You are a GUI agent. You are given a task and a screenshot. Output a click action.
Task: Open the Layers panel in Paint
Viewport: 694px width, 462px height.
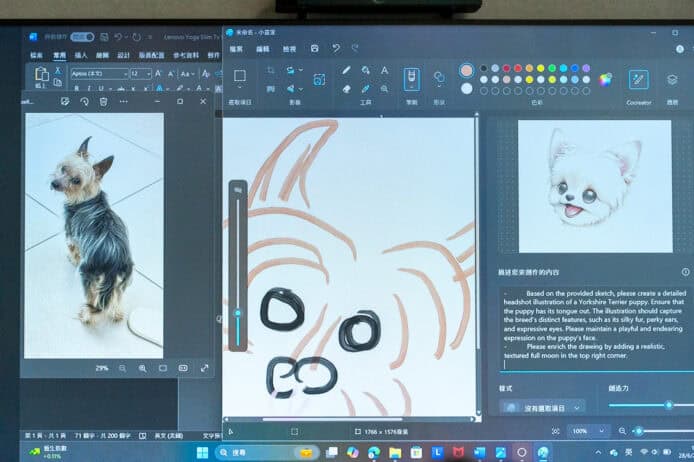pos(672,79)
